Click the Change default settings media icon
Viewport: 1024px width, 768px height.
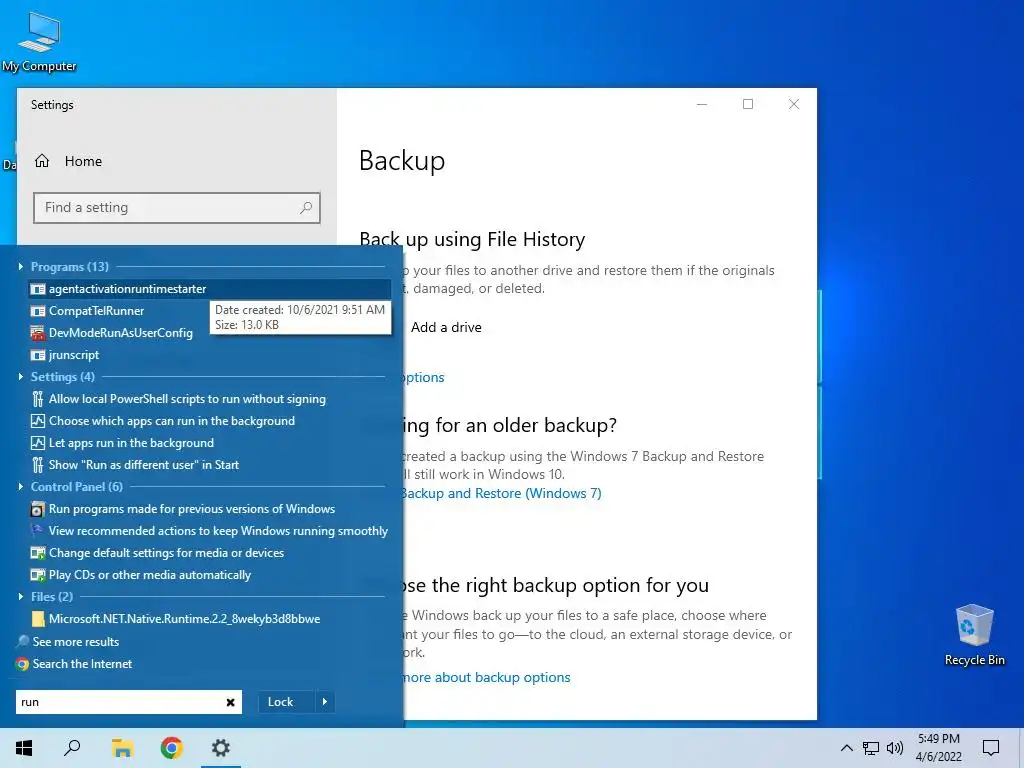38,553
